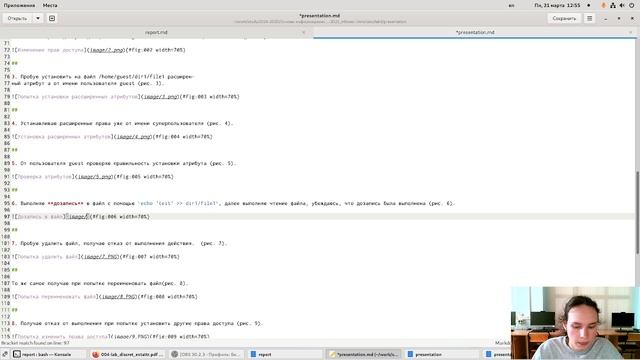The width and height of the screenshot is (640, 360).
Task: Click the image/4.png link on line 85
Action: pyautogui.click(x=133, y=137)
